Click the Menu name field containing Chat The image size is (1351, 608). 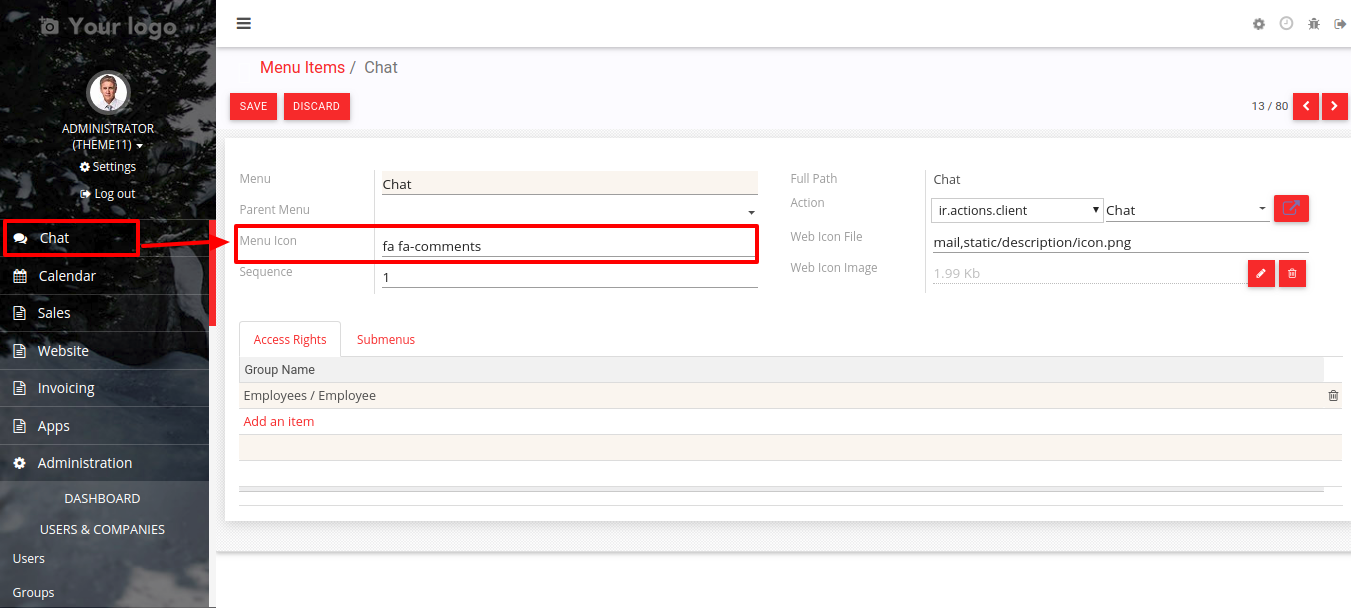(x=569, y=184)
